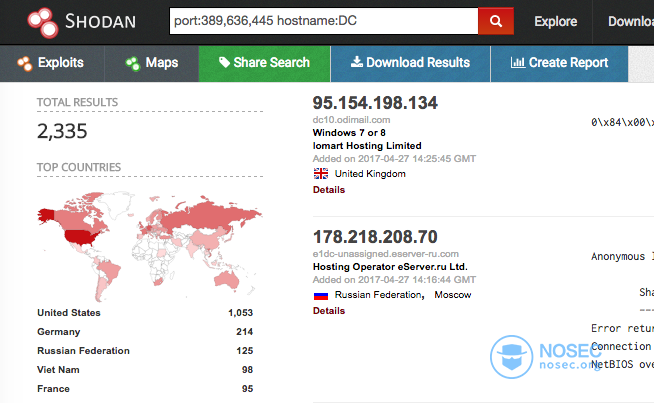This screenshot has width=654, height=403.
Task: Open the Explore menu item
Action: (556, 21)
